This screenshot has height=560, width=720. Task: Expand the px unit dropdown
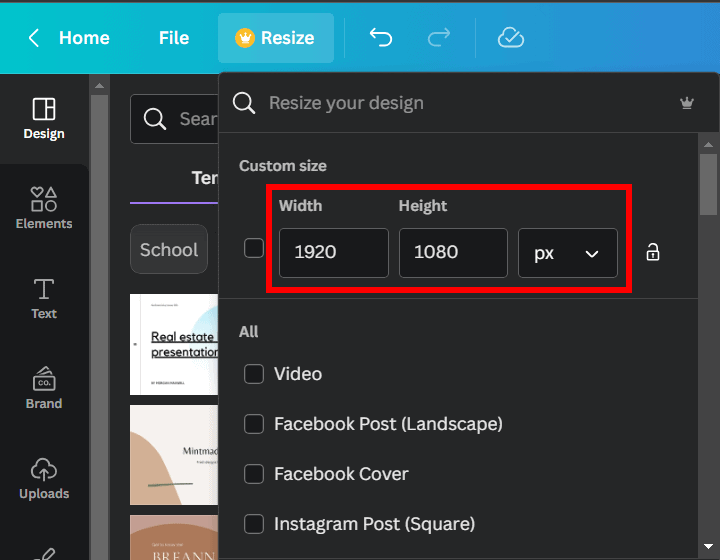(x=567, y=253)
